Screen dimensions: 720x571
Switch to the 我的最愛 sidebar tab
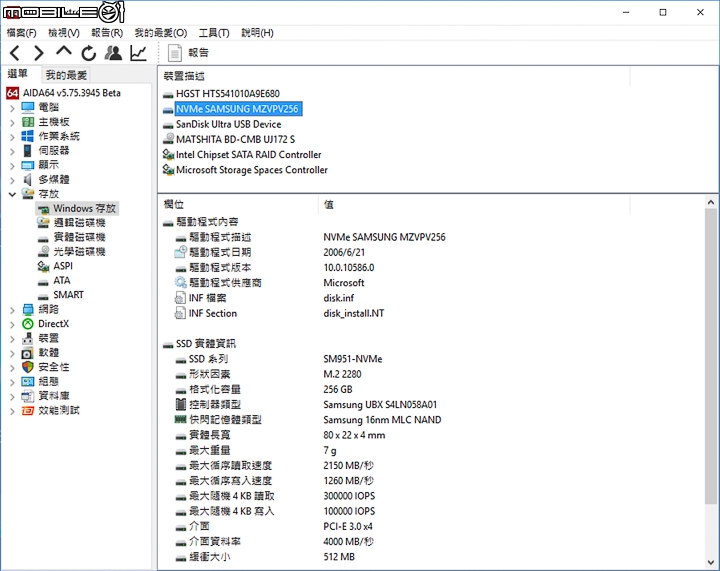point(66,75)
